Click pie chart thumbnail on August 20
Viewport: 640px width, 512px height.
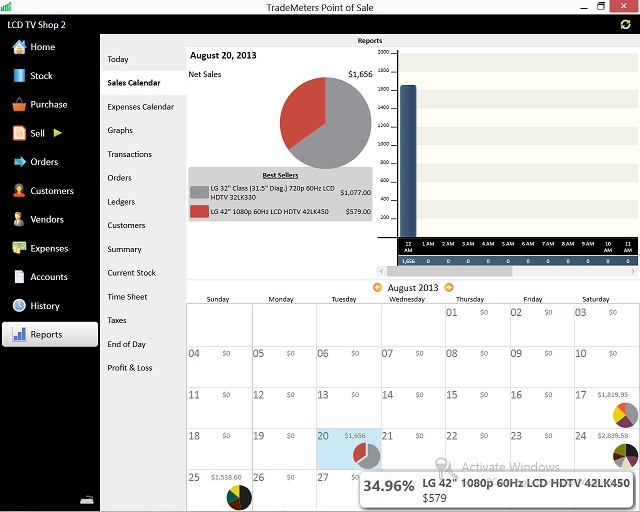367,456
